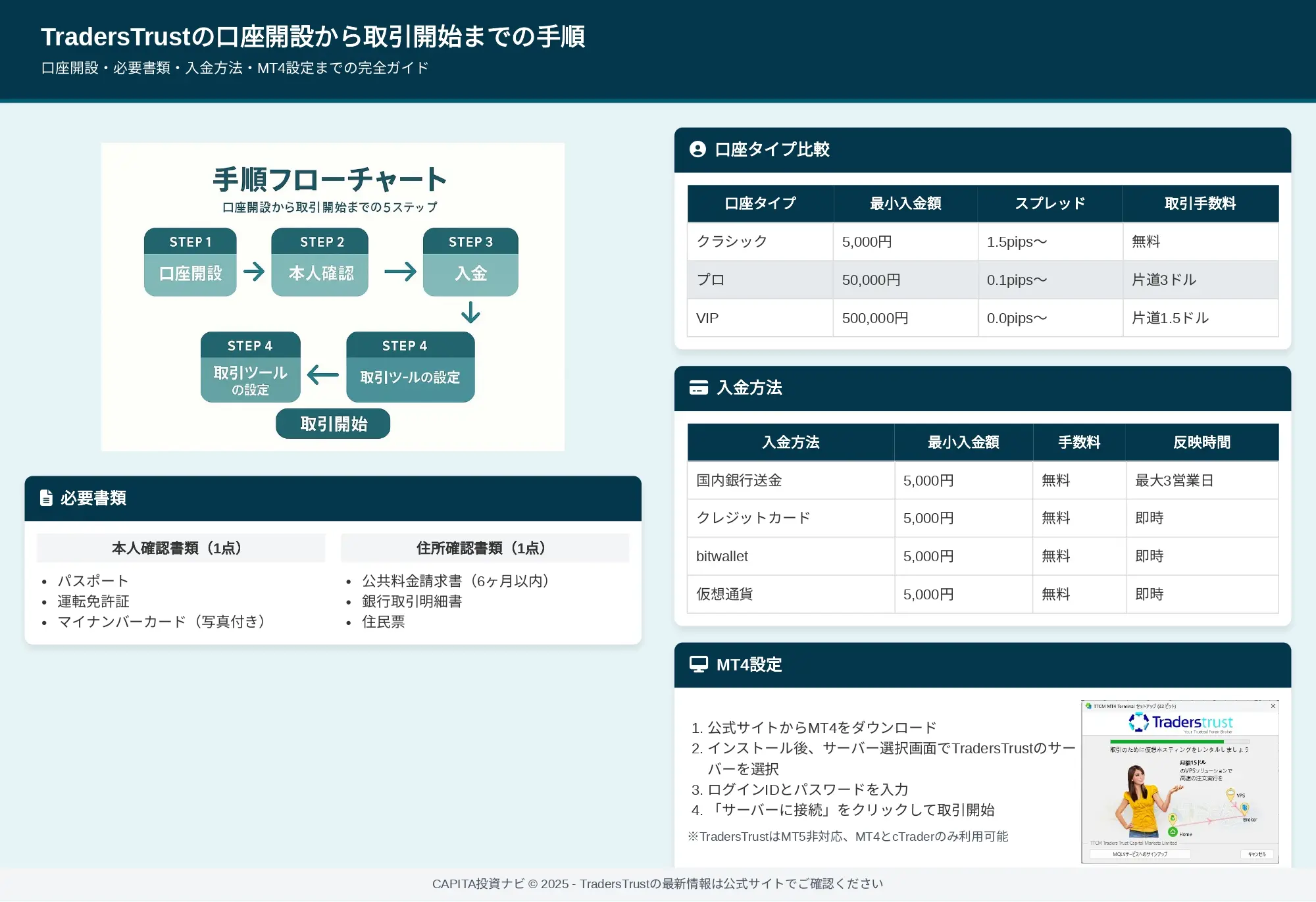This screenshot has width=1316, height=902.
Task: Click the スプレッド column header
Action: (1050, 203)
